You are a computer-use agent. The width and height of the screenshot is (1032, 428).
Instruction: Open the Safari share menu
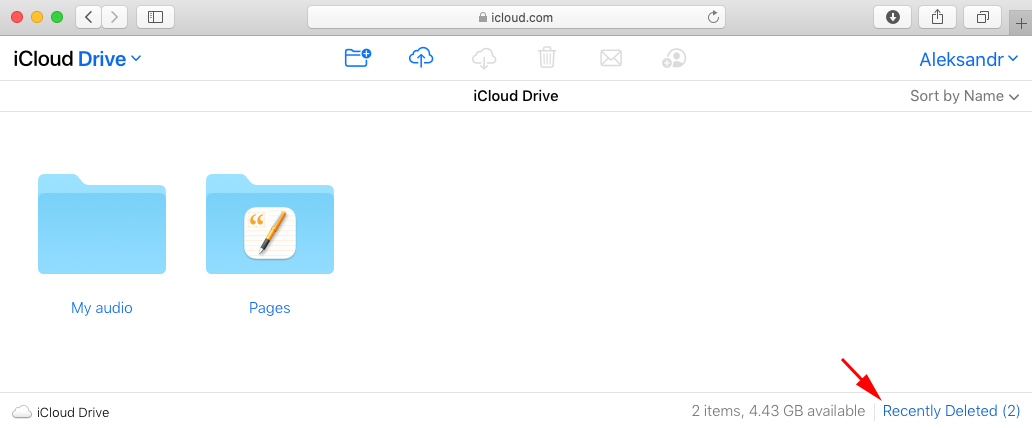pos(937,17)
